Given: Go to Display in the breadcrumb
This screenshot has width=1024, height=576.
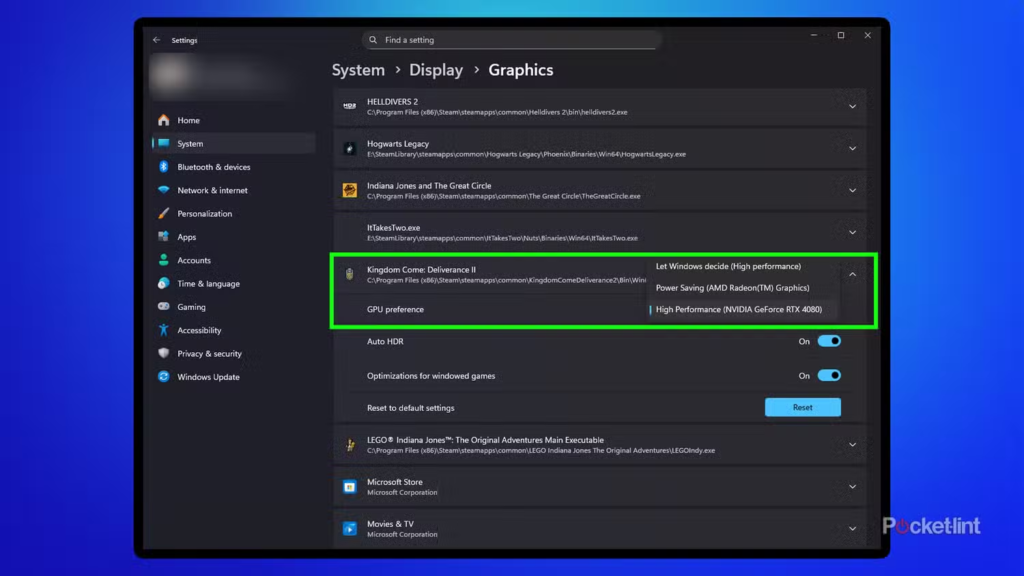Looking at the screenshot, I should pyautogui.click(x=436, y=70).
